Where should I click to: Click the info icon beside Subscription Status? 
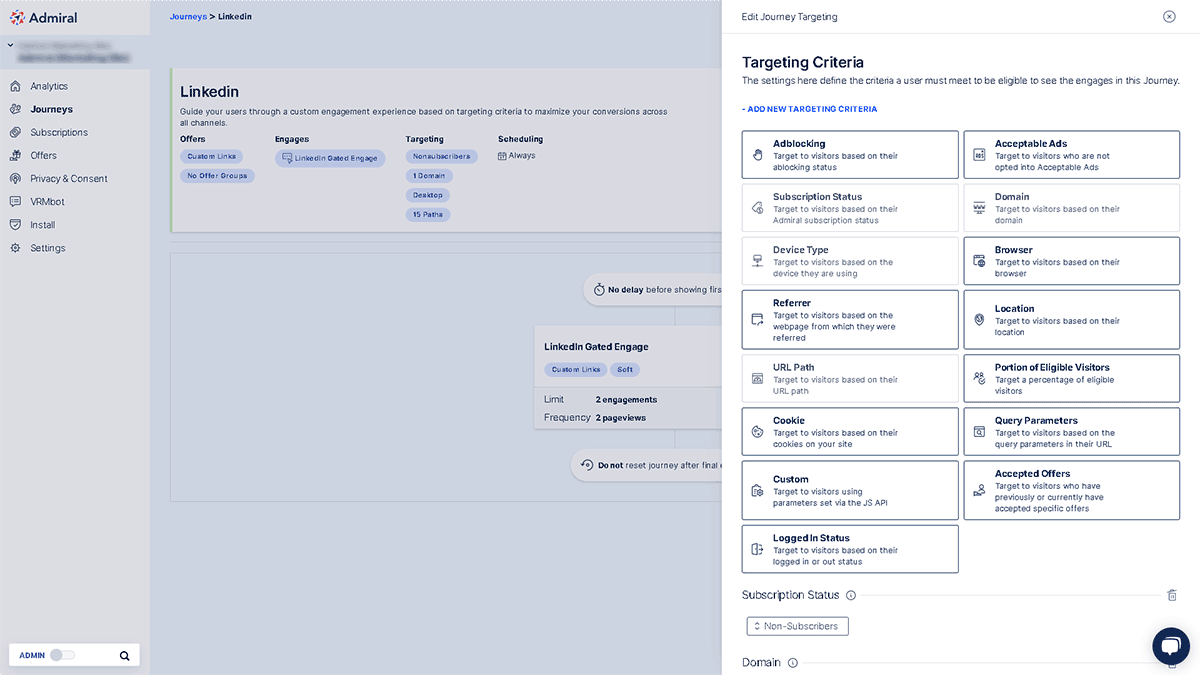click(x=851, y=595)
